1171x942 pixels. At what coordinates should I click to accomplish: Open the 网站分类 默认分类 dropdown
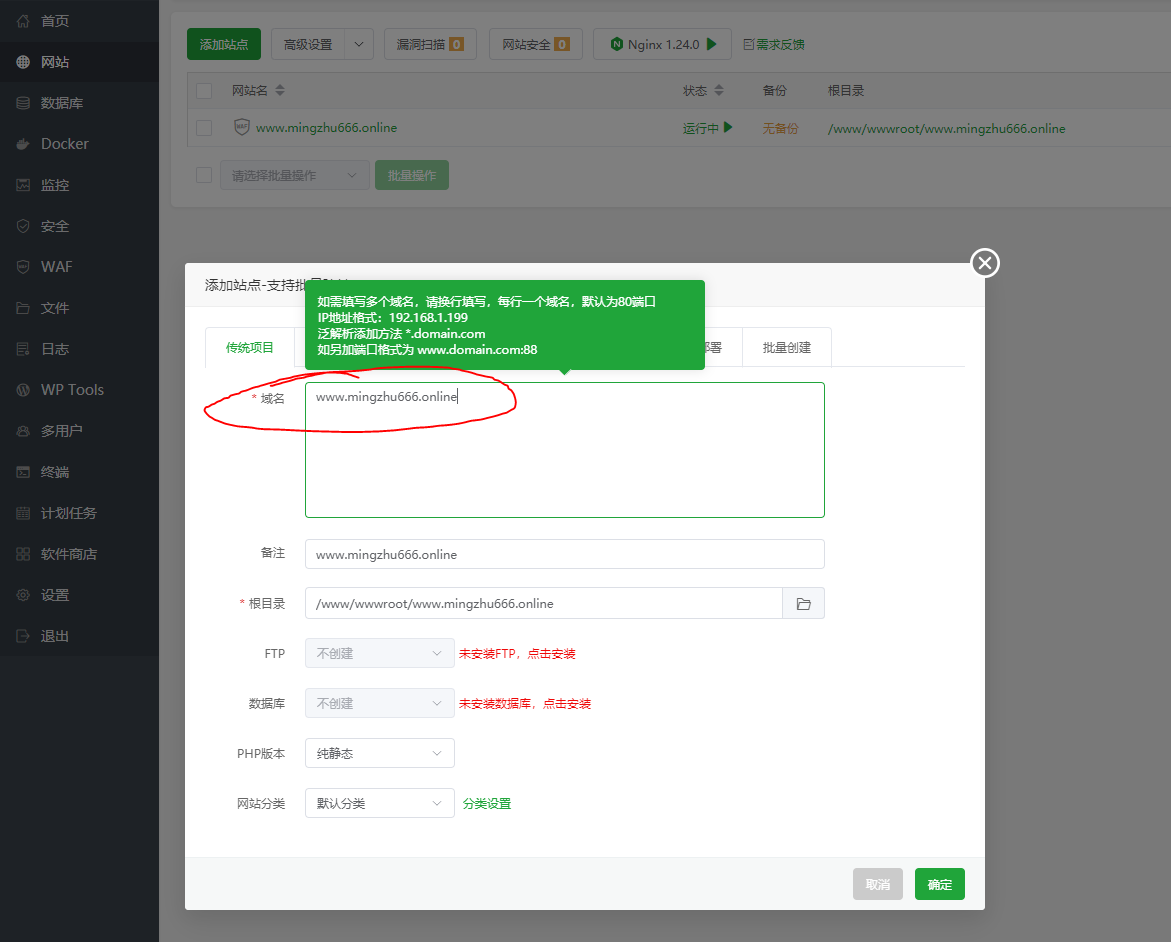pos(379,803)
